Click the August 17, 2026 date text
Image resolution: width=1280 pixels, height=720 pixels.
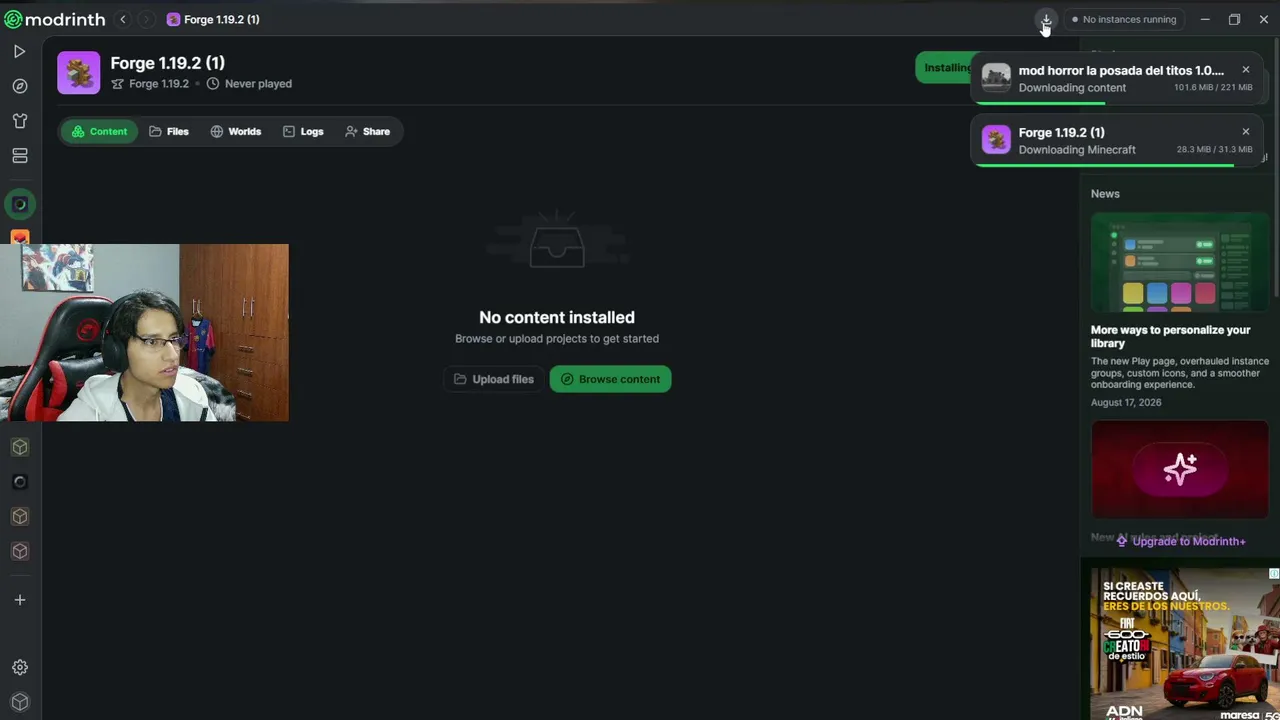pyautogui.click(x=1126, y=403)
